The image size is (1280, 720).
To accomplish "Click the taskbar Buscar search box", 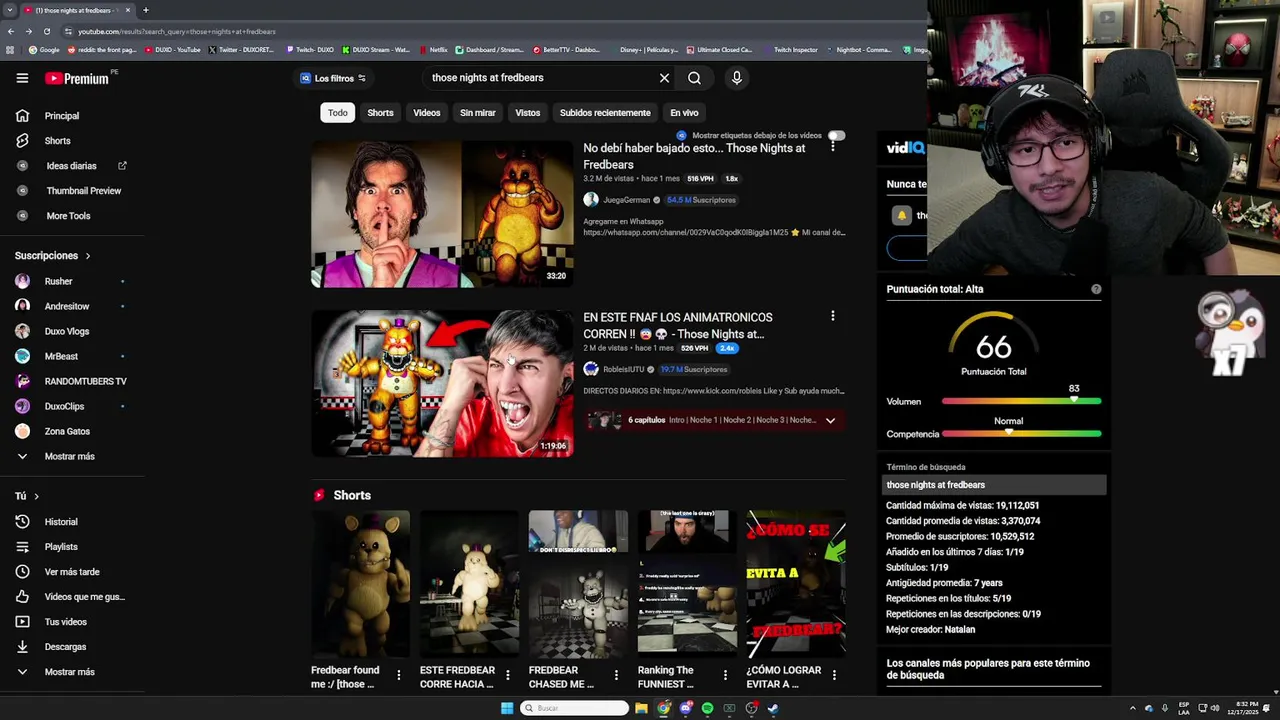I will click(575, 708).
